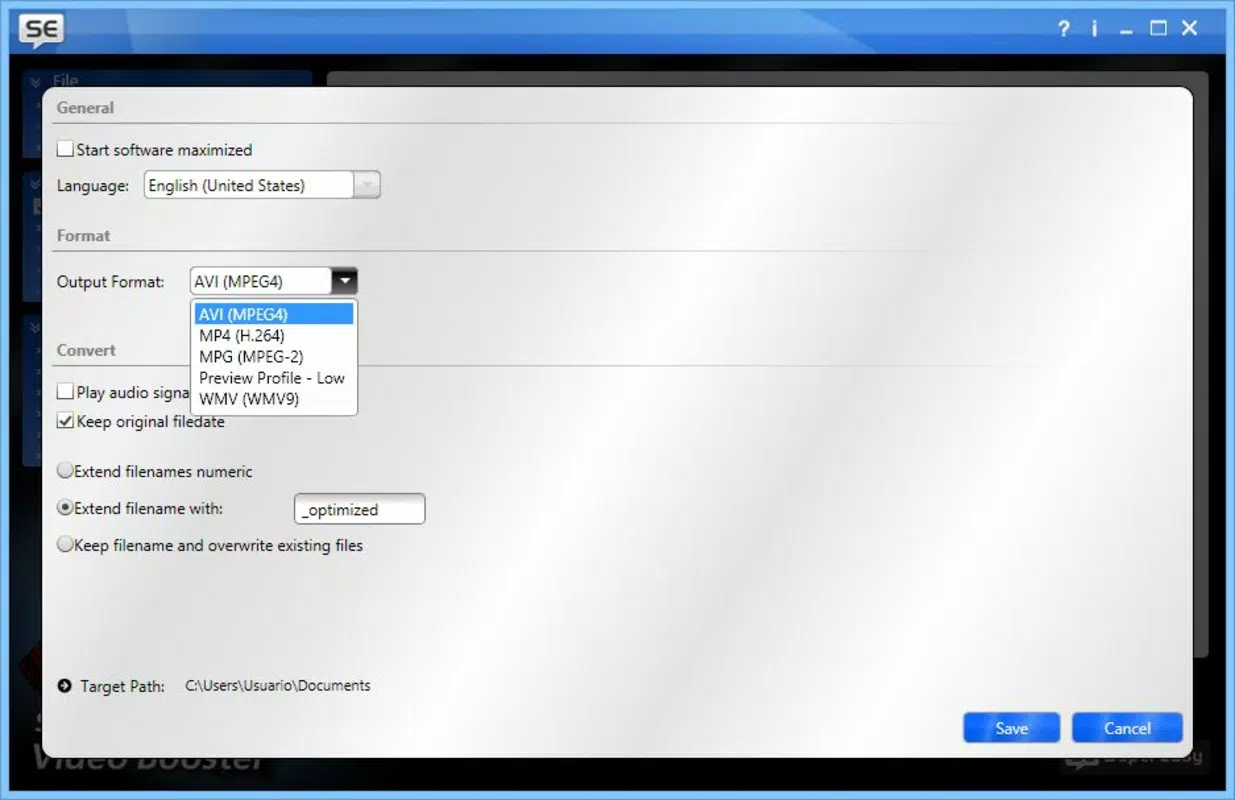
Task: Select WMV (WMV9) output format
Action: click(274, 399)
